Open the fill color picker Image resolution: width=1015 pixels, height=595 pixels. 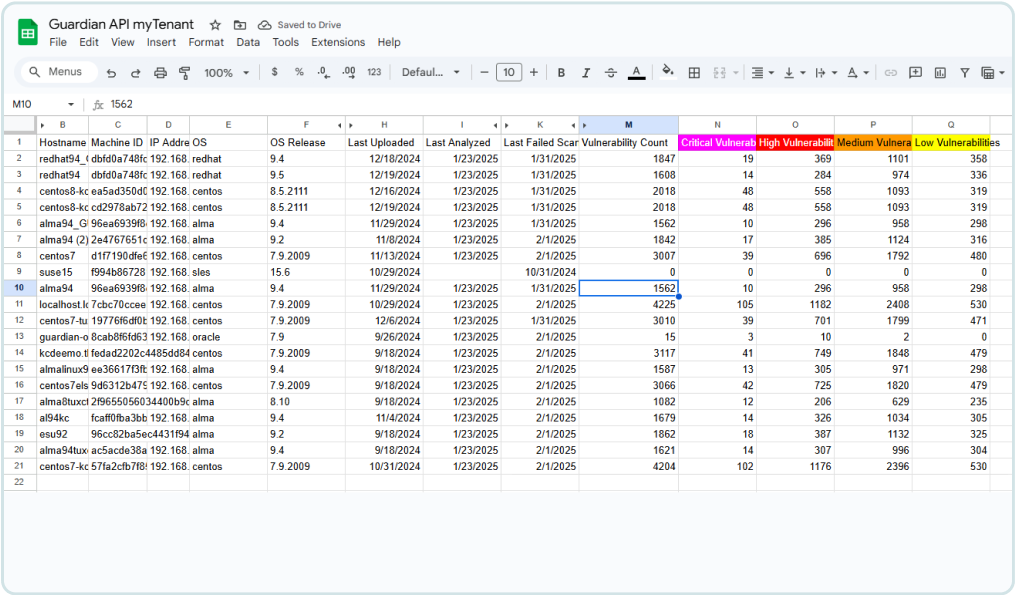pyautogui.click(x=667, y=73)
